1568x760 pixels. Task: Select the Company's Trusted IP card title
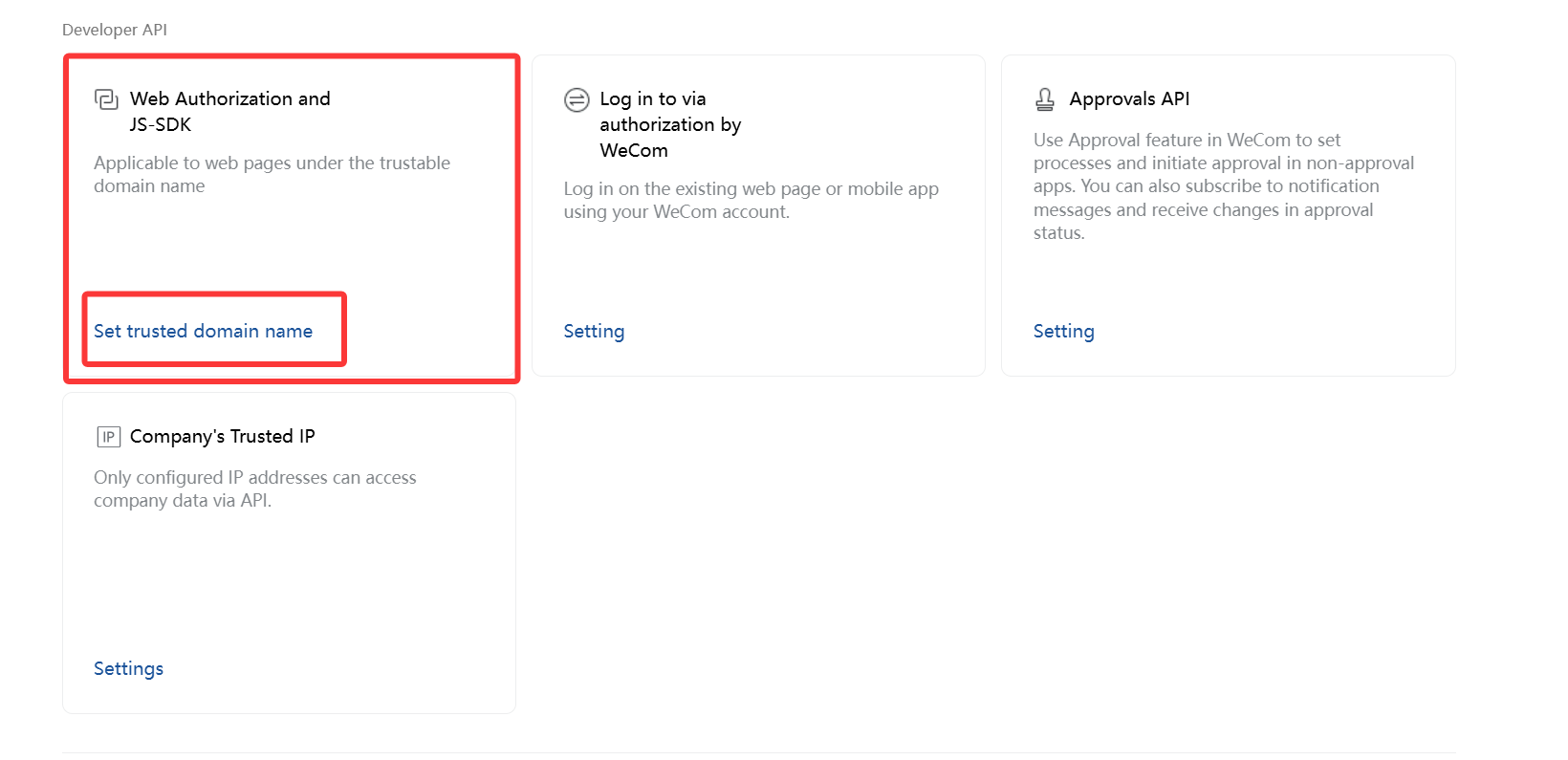click(x=222, y=436)
